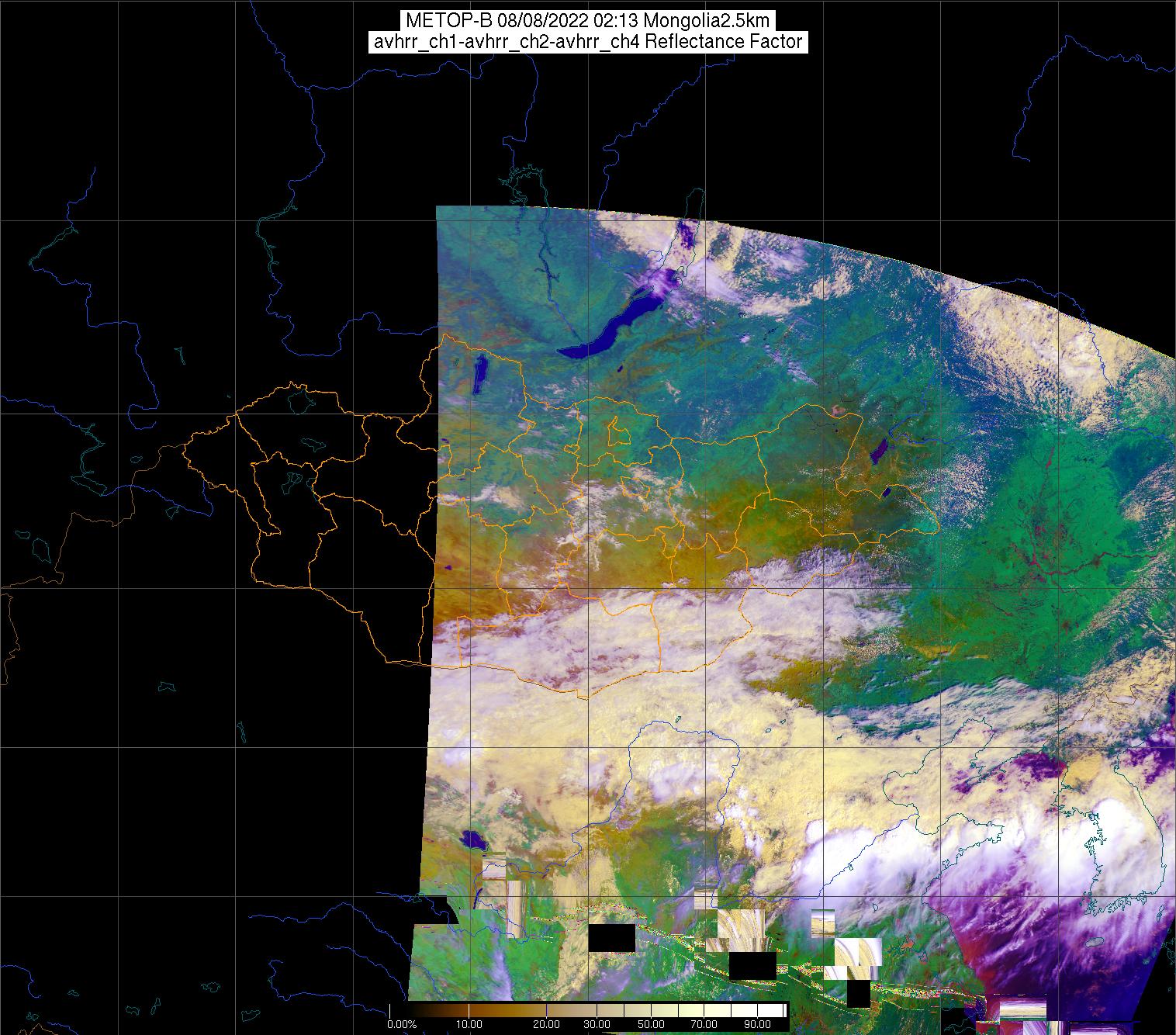
Task: Click the reflectance color scale bar
Action: click(x=588, y=1010)
